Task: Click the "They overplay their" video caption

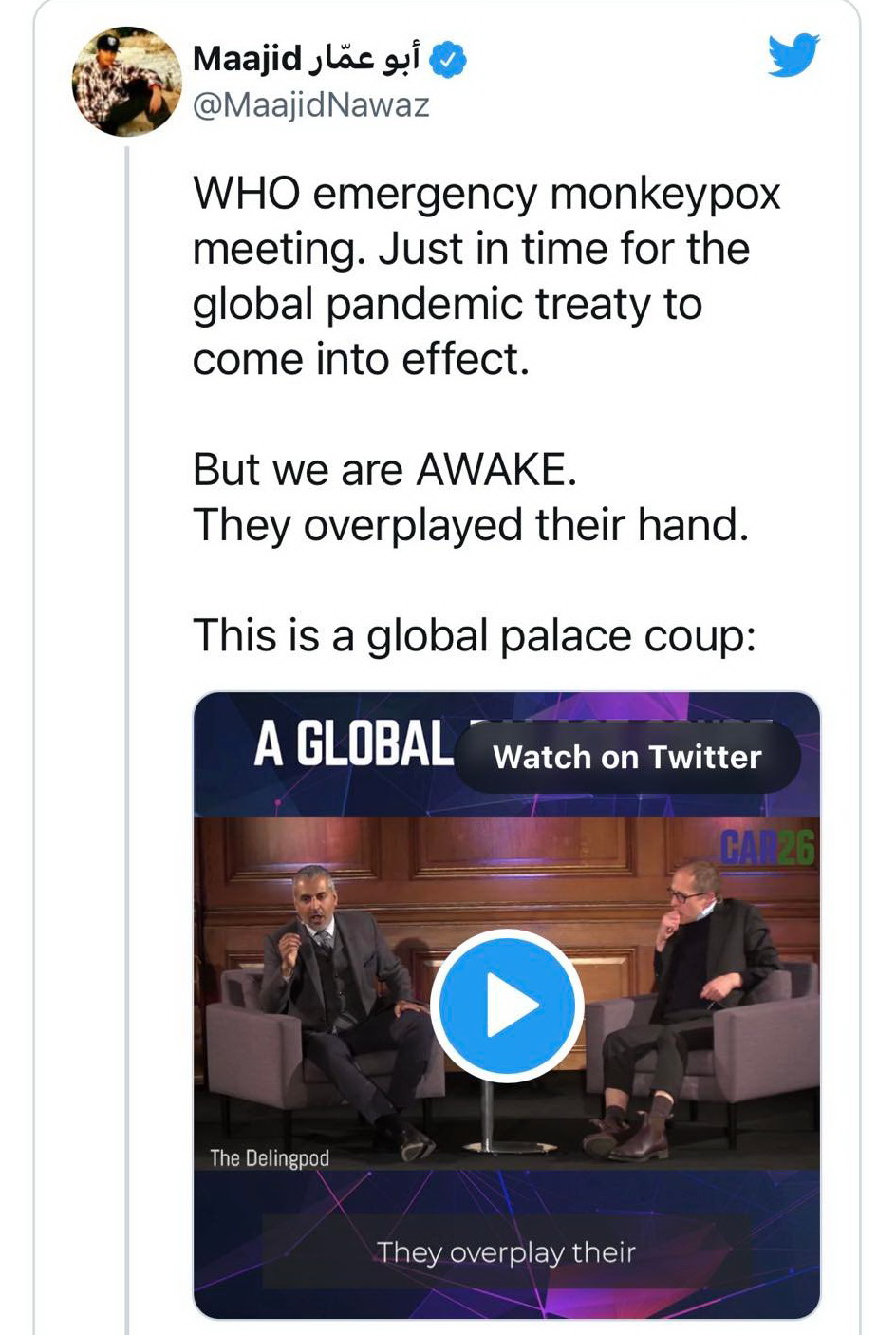Action: [x=506, y=1252]
